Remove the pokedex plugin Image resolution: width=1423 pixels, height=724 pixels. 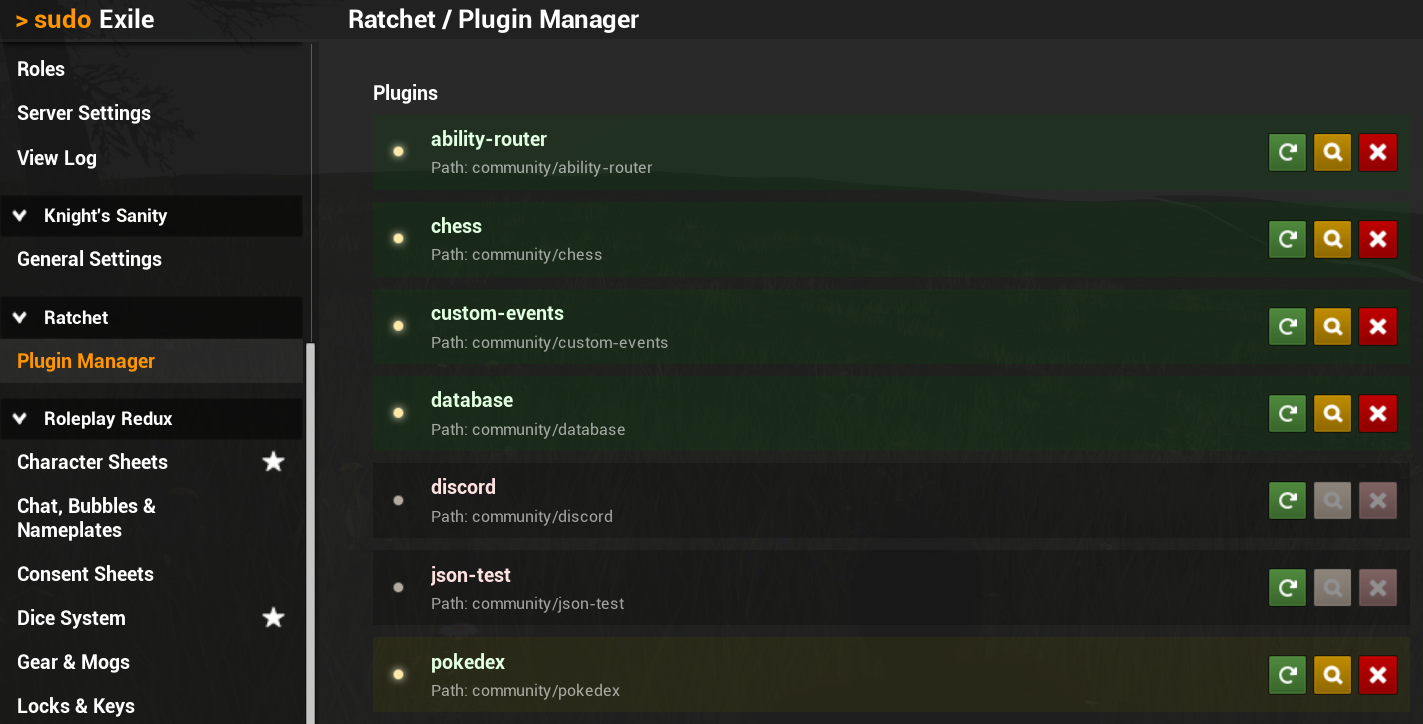tap(1378, 674)
